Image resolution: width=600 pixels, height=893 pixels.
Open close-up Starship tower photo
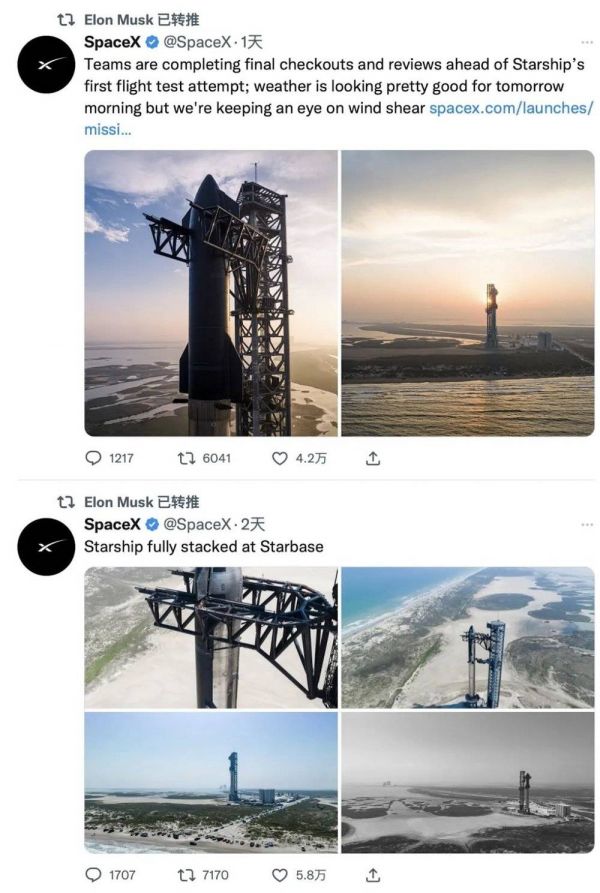(211, 293)
